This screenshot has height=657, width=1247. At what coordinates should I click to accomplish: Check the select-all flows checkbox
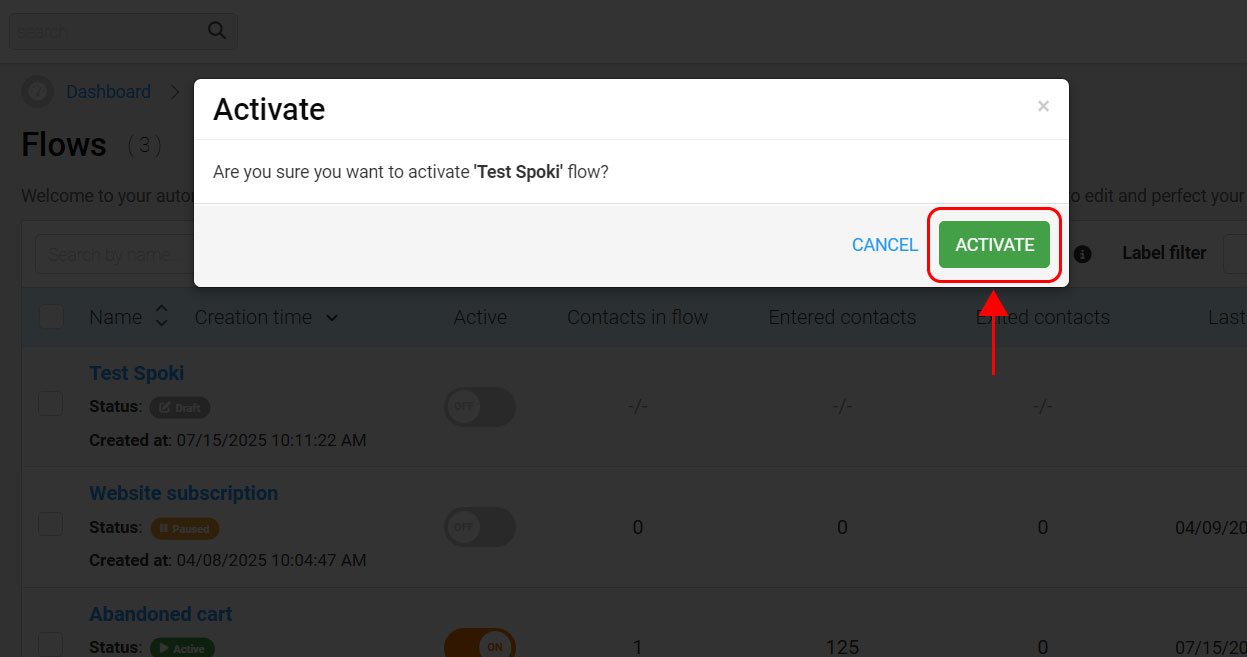coord(51,317)
